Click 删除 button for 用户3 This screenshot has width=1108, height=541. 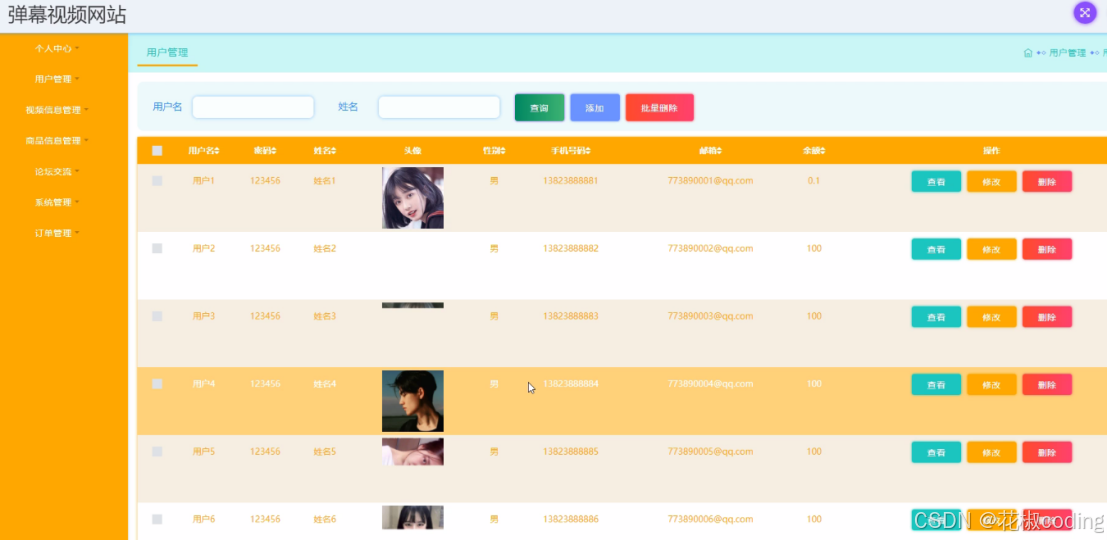pos(1047,317)
